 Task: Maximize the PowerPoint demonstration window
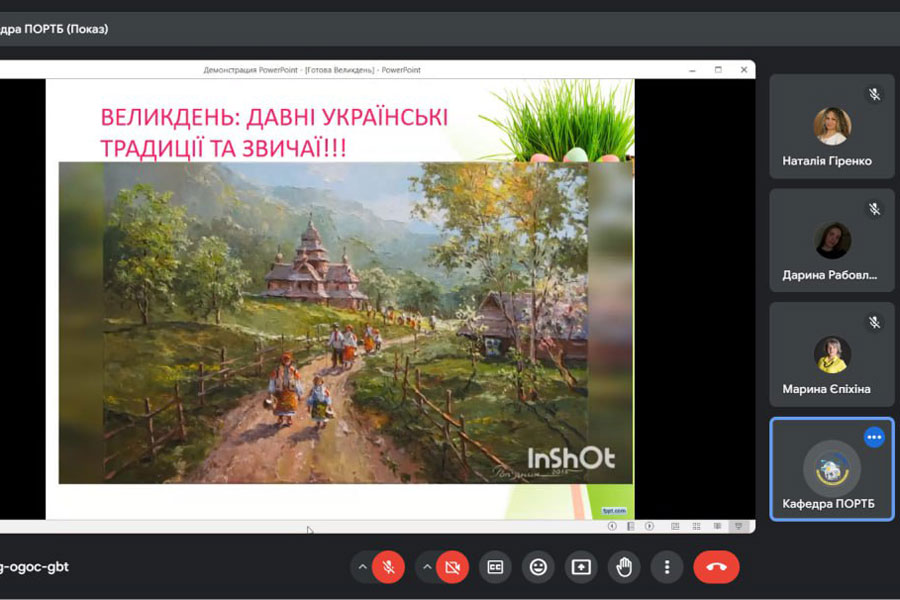tap(718, 70)
